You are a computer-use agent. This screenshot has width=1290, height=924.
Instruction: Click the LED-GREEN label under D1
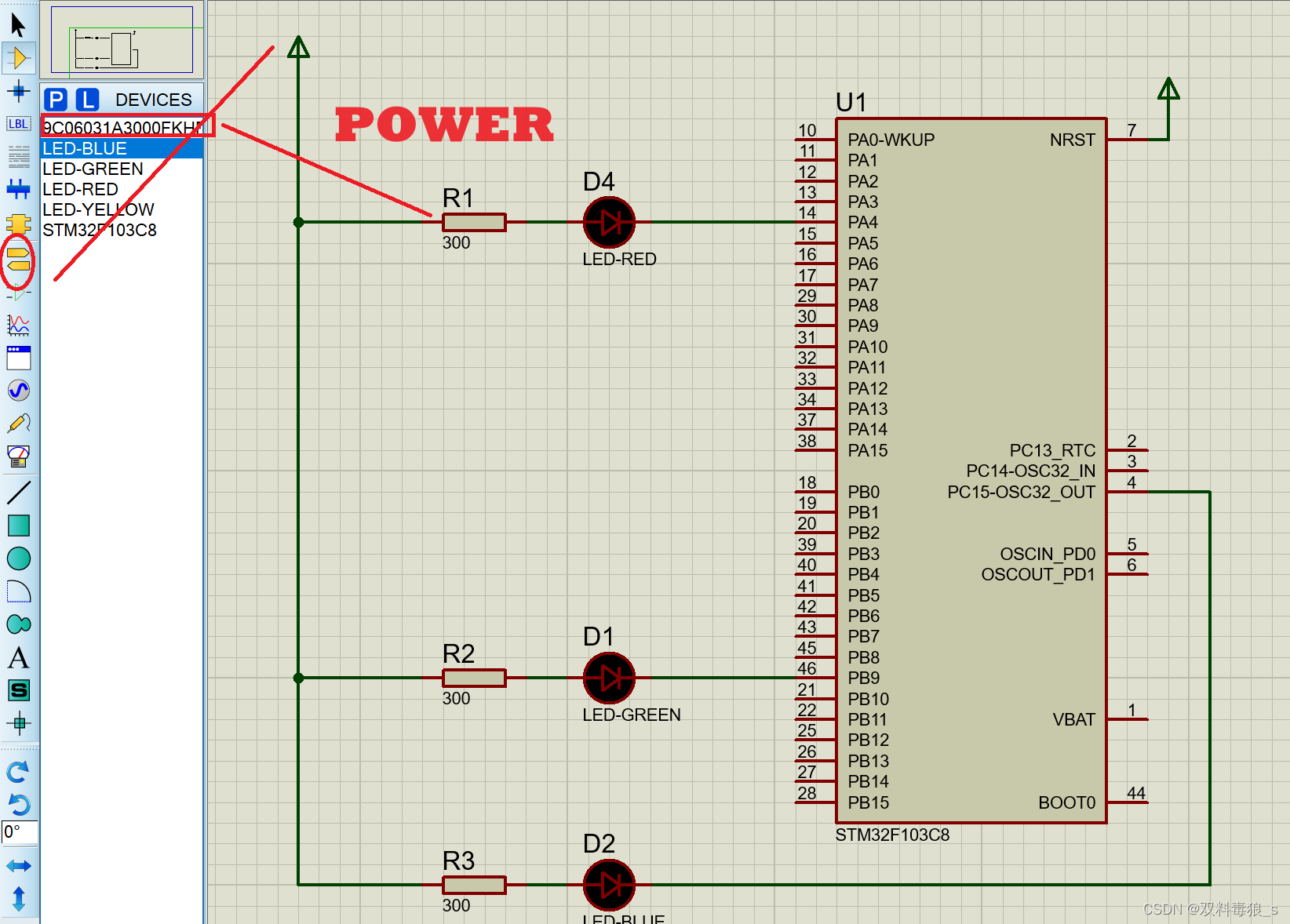(x=632, y=715)
